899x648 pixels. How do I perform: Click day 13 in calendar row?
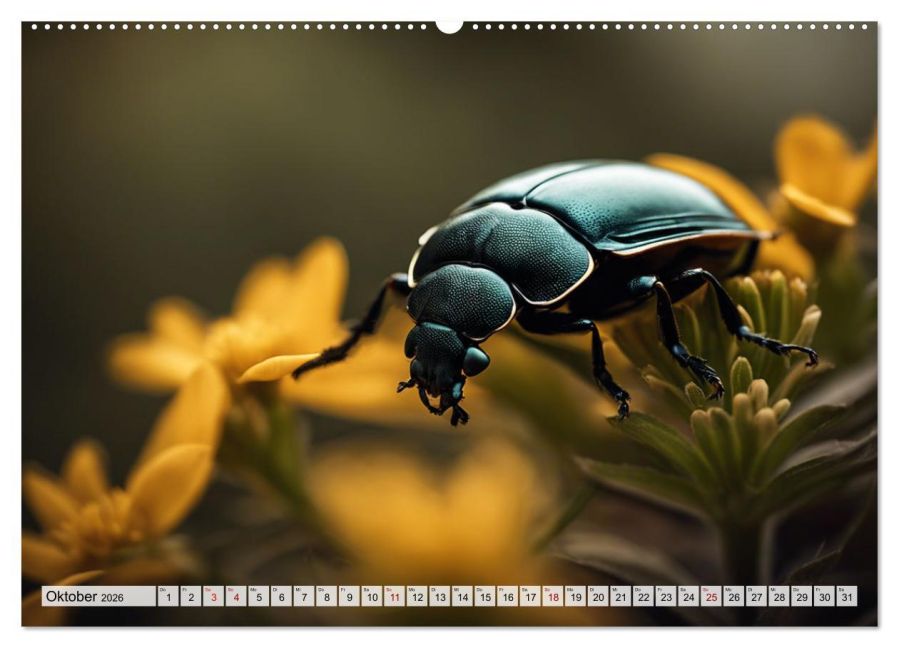tap(440, 596)
